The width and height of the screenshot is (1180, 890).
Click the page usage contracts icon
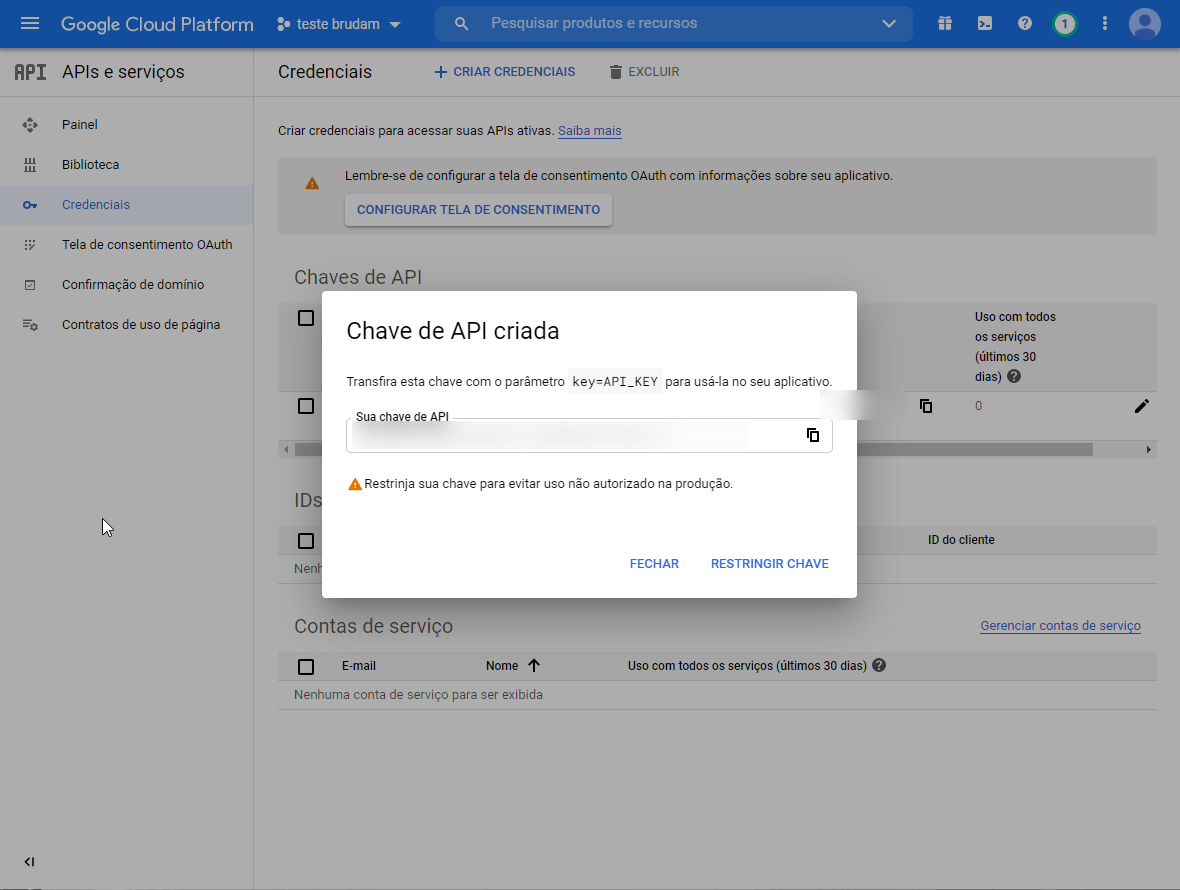point(30,324)
